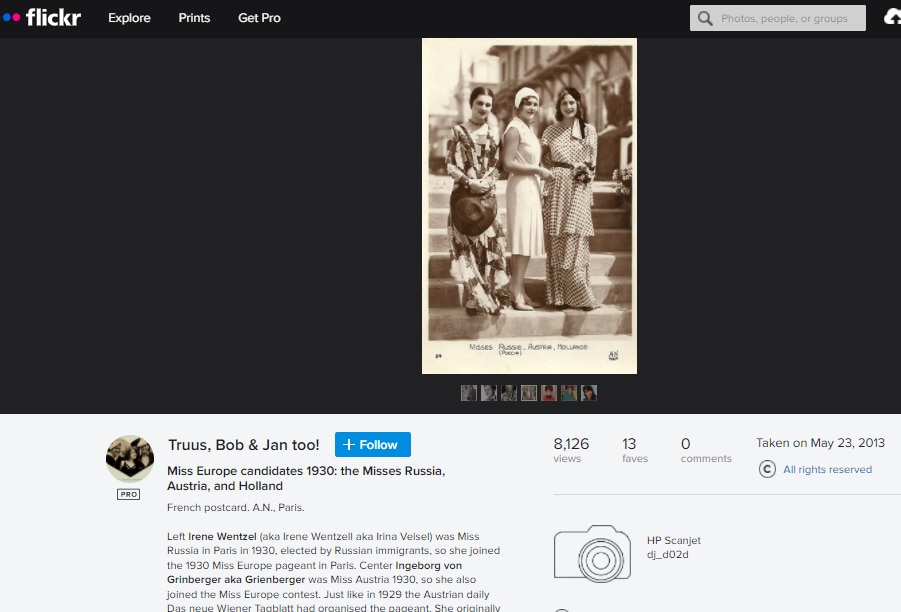Open the uploader's profile avatar

(x=130, y=459)
